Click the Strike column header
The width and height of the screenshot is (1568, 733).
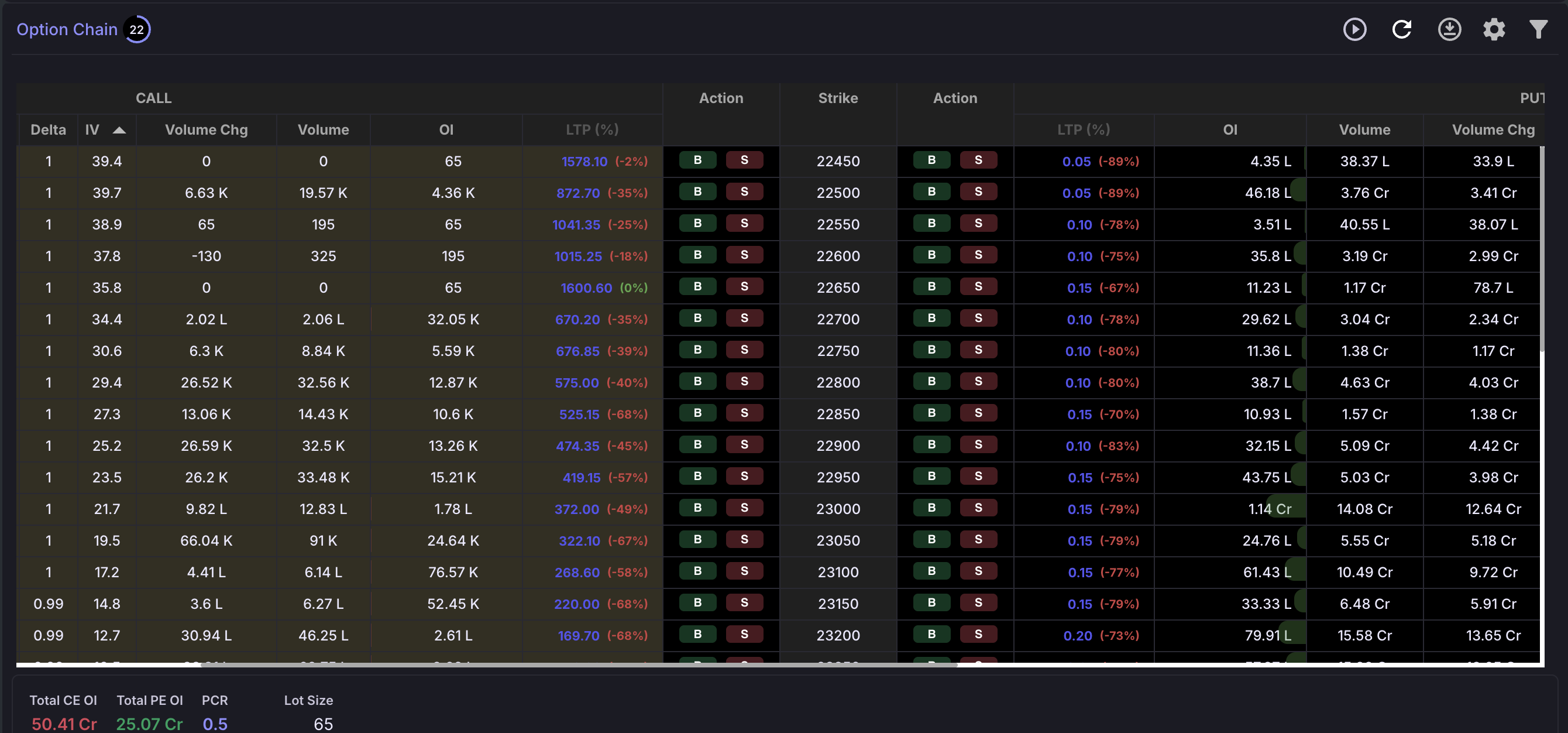(838, 98)
